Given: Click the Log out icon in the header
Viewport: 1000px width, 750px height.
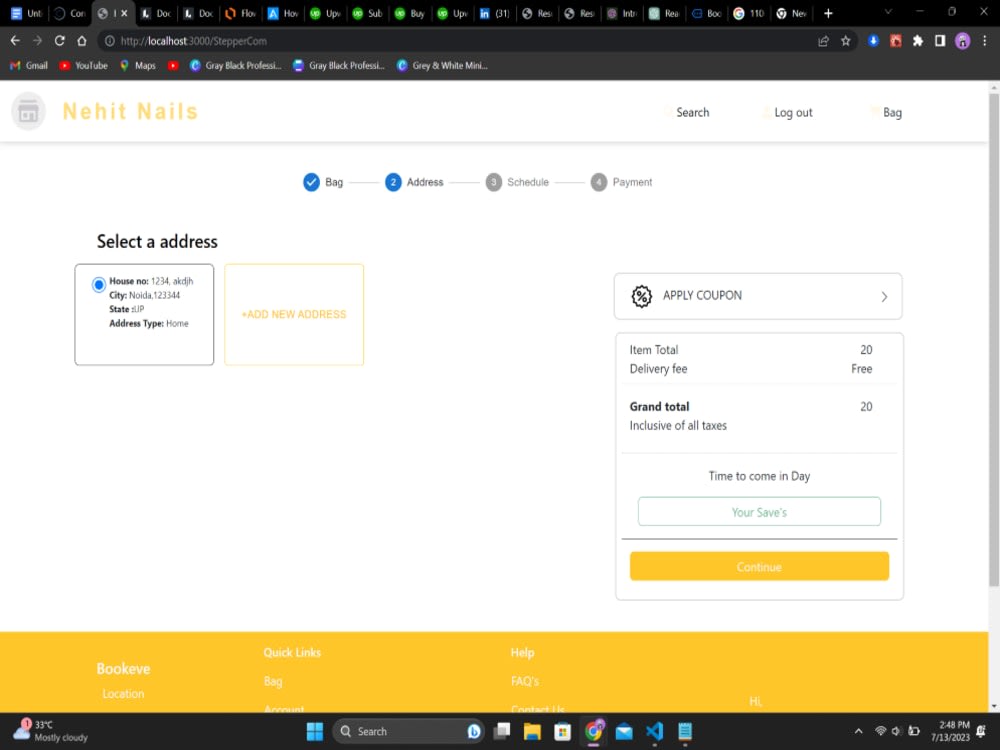Looking at the screenshot, I should tap(765, 112).
